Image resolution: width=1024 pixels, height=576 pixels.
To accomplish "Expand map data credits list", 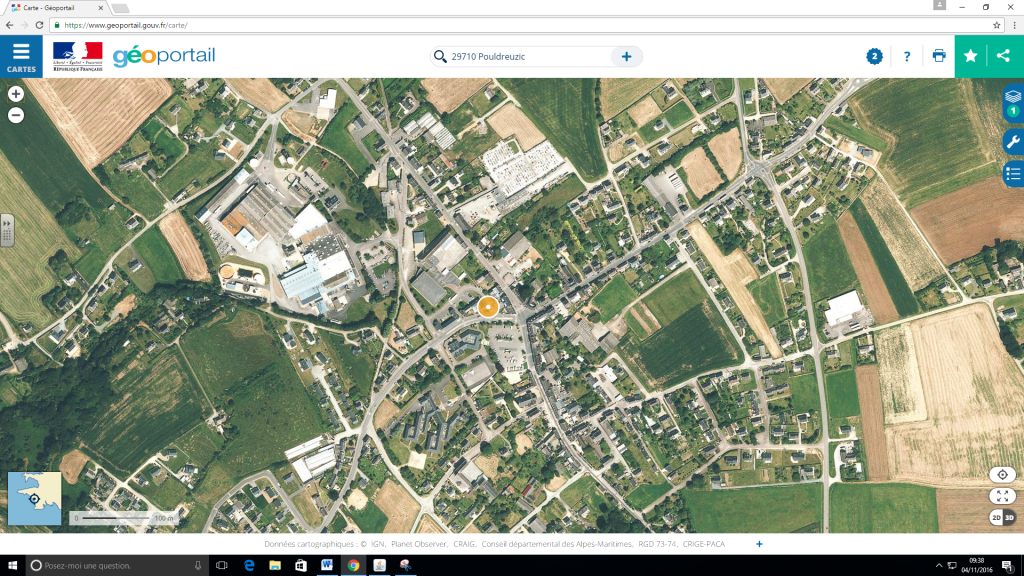I will 759,544.
